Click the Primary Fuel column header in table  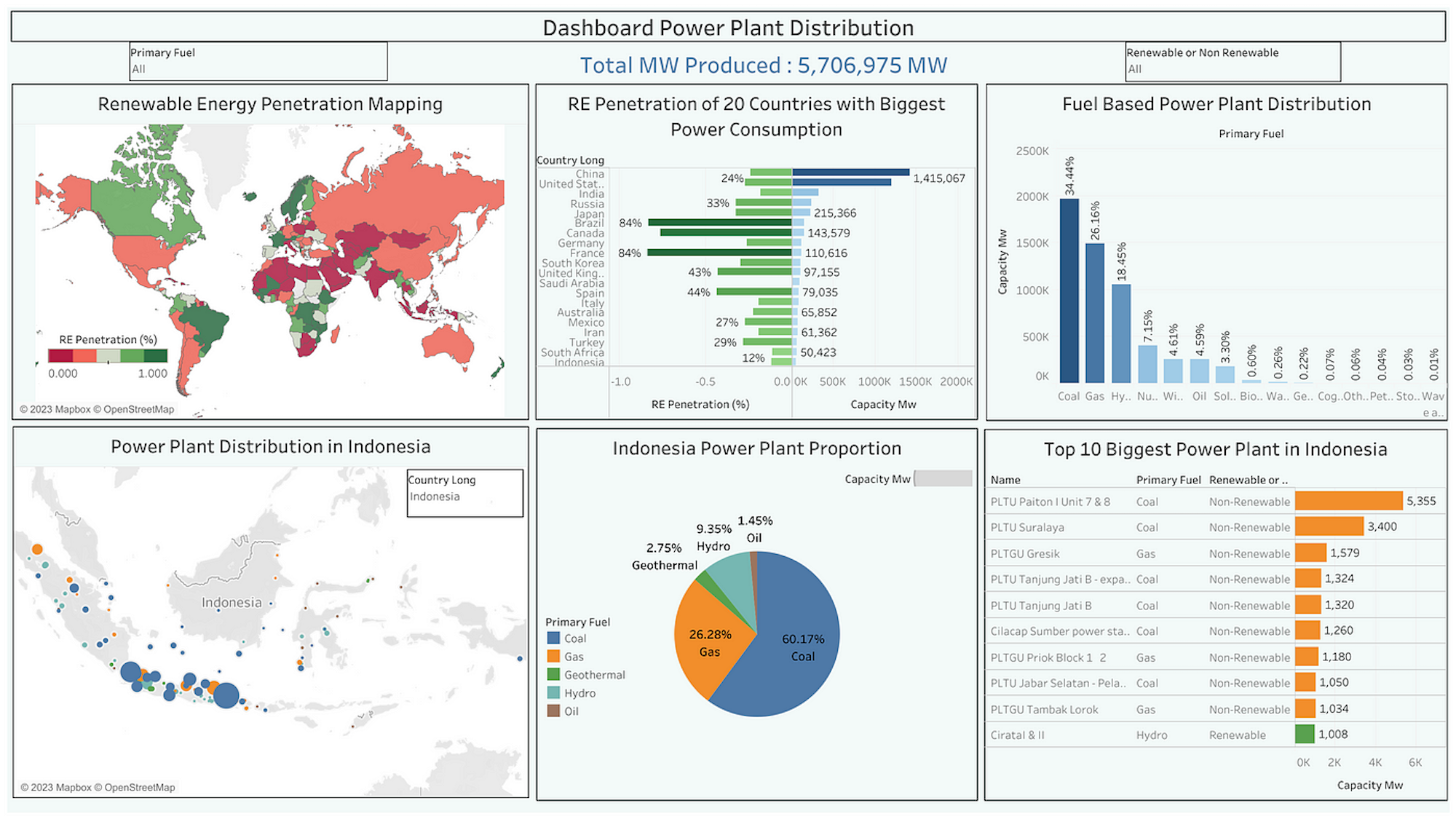(1168, 480)
